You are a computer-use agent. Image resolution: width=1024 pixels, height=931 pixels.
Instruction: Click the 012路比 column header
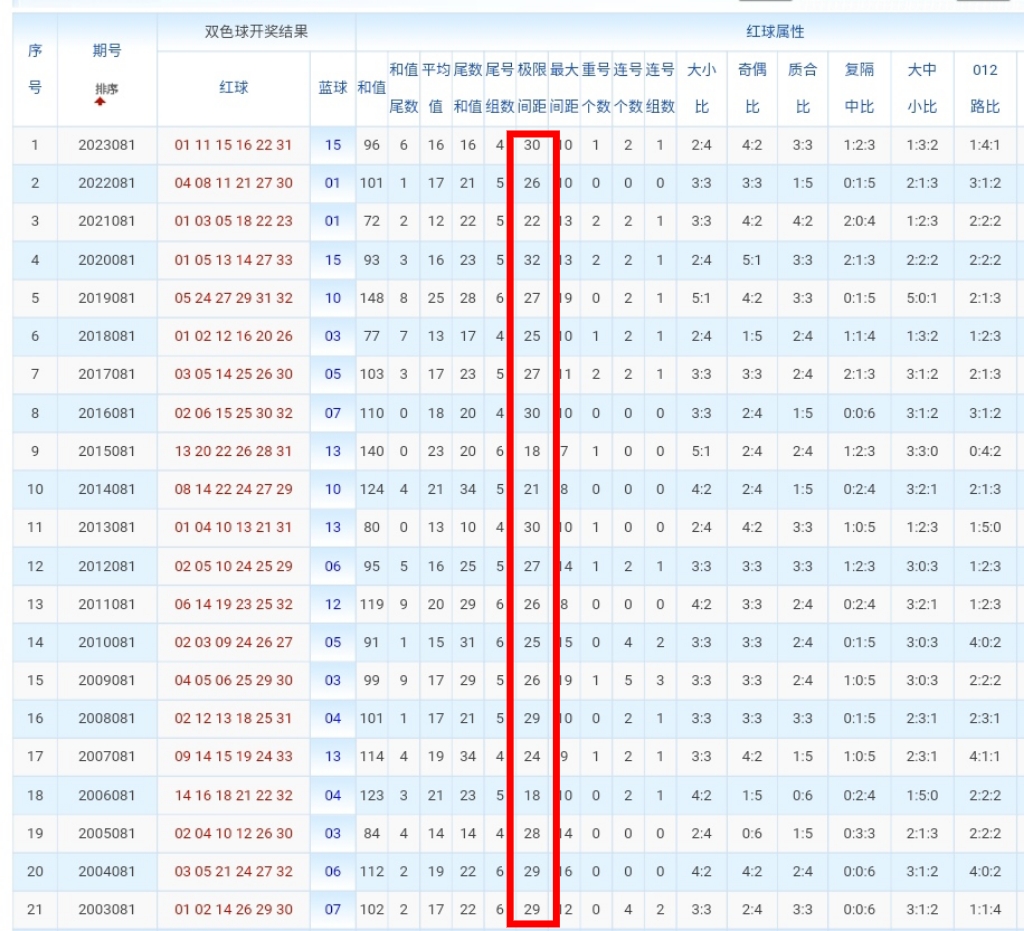985,87
